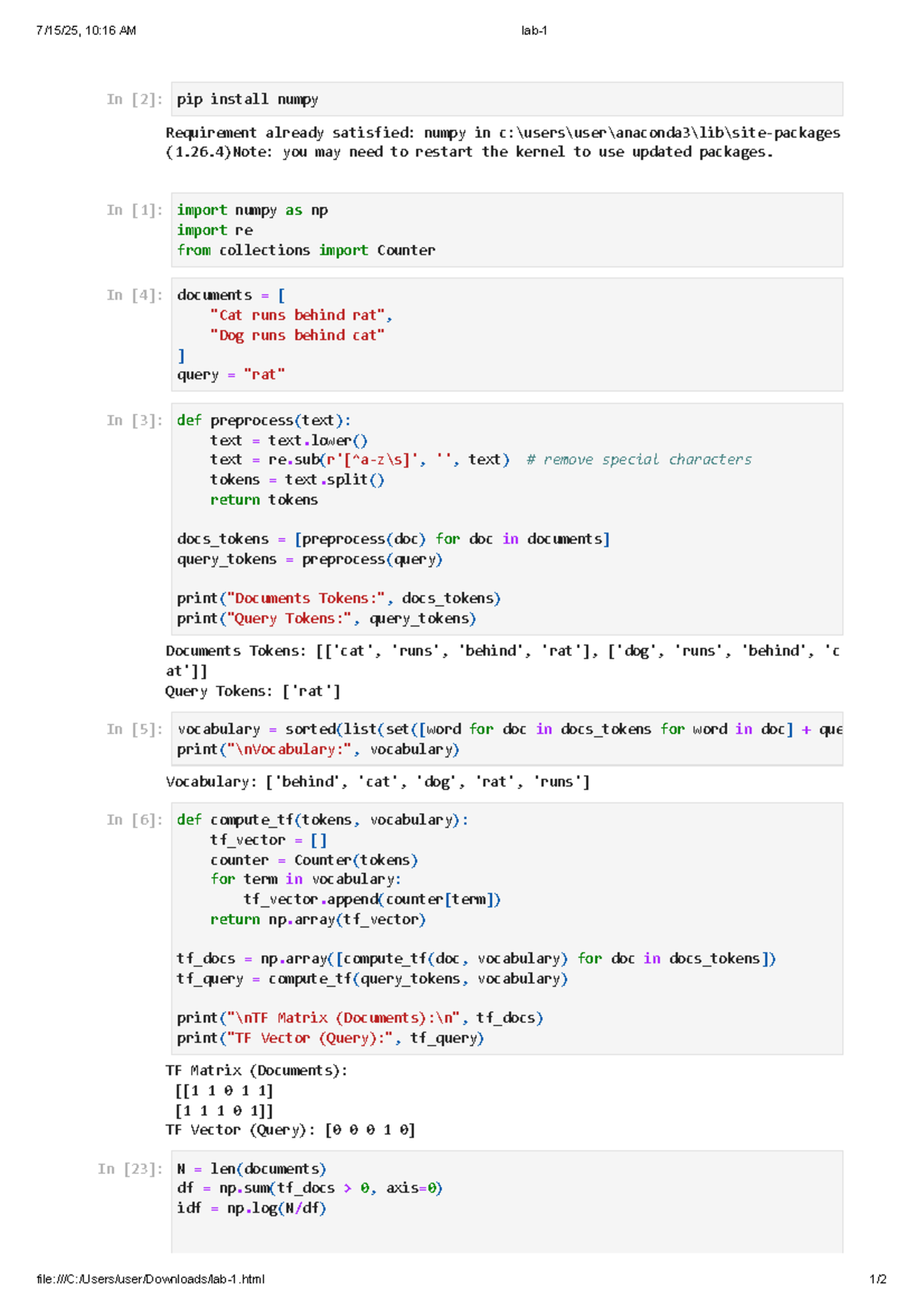Viewport: 924px width, 1308px height.
Task: Click the file path link in footer
Action: [150, 1279]
